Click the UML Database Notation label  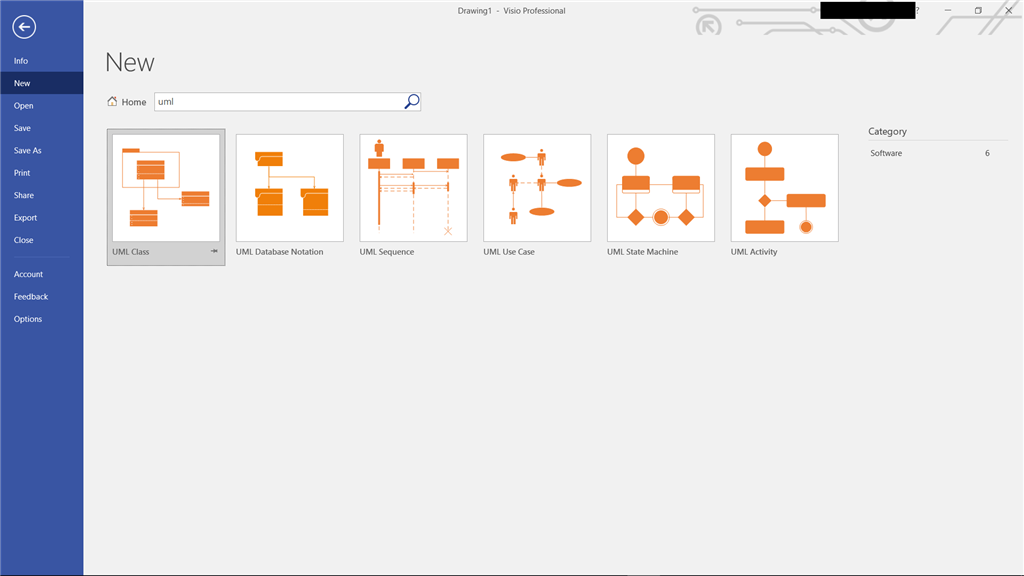pos(280,251)
